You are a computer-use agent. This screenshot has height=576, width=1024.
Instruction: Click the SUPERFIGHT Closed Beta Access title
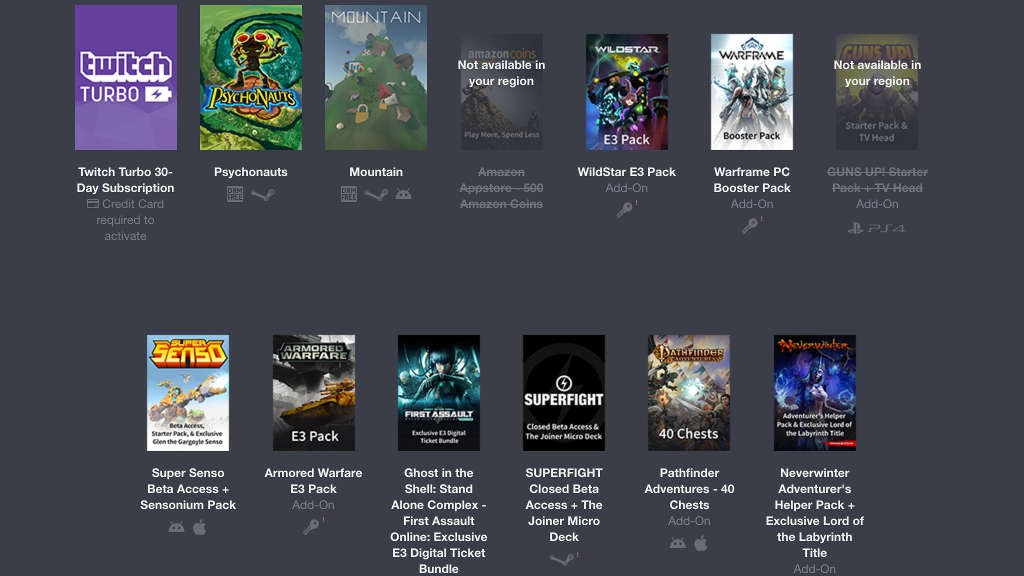(564, 504)
